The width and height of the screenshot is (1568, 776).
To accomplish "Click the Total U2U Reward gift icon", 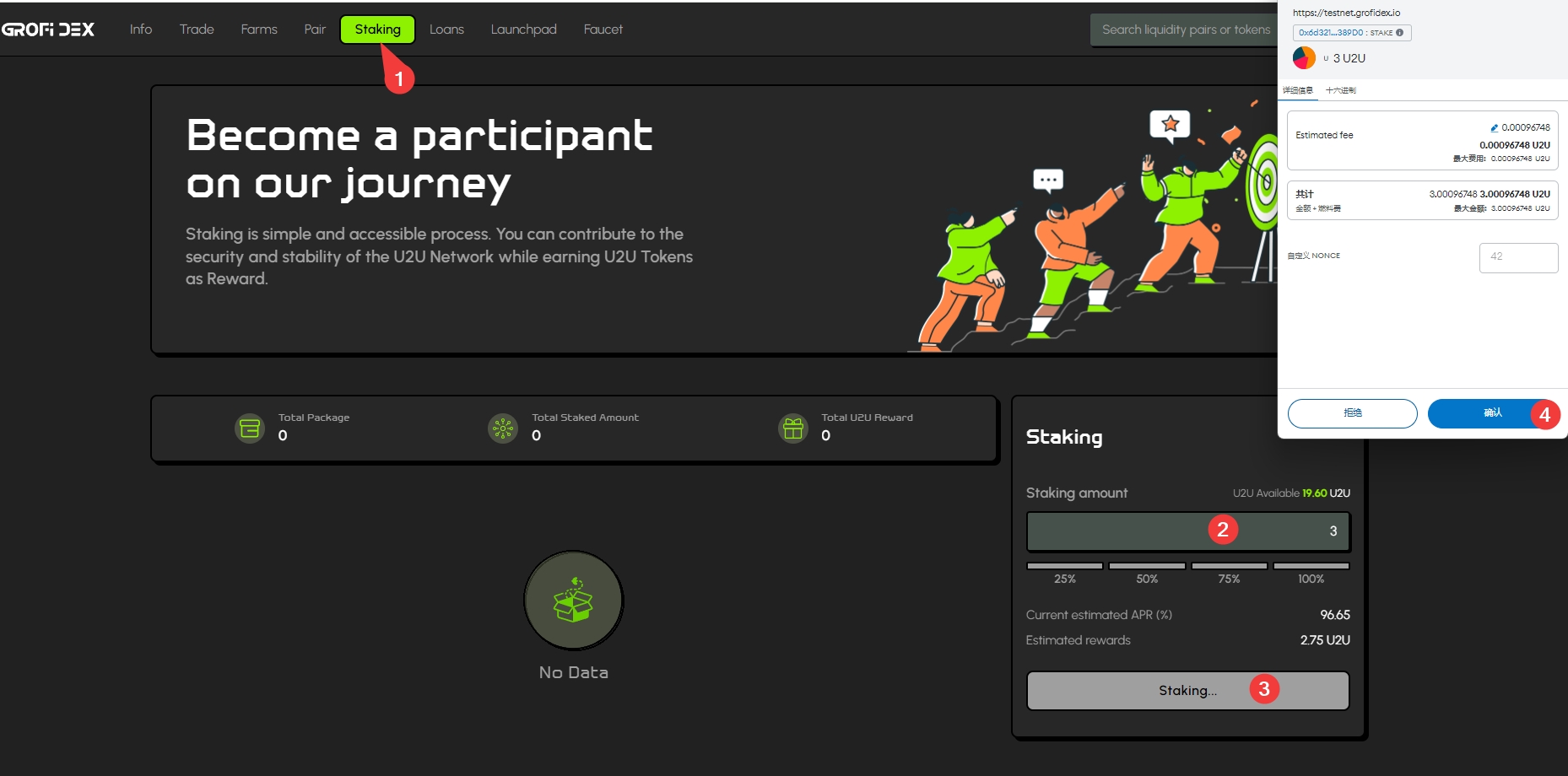I will click(793, 428).
